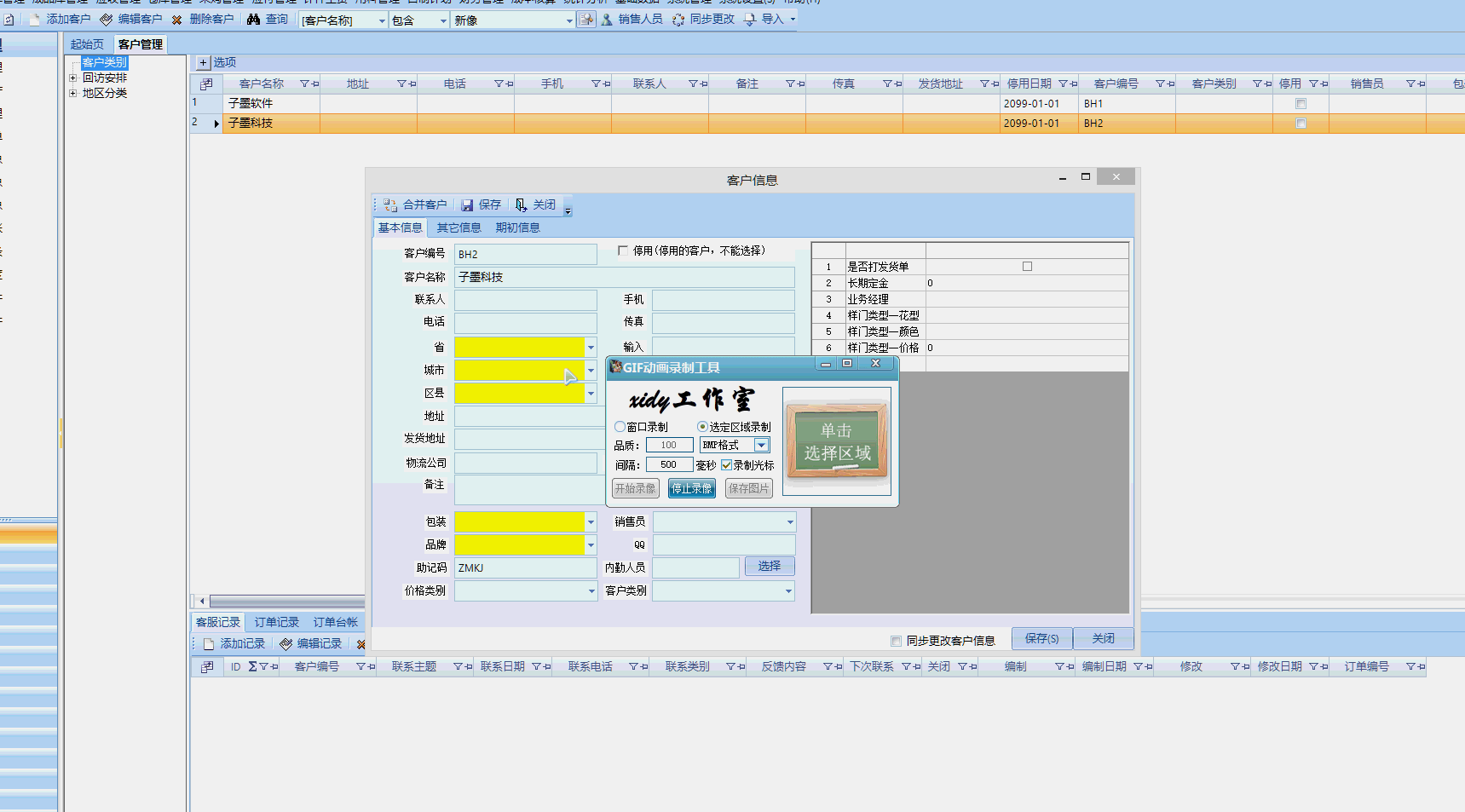Click the Merge Customer (合并客户) icon in dialog

coord(390,205)
